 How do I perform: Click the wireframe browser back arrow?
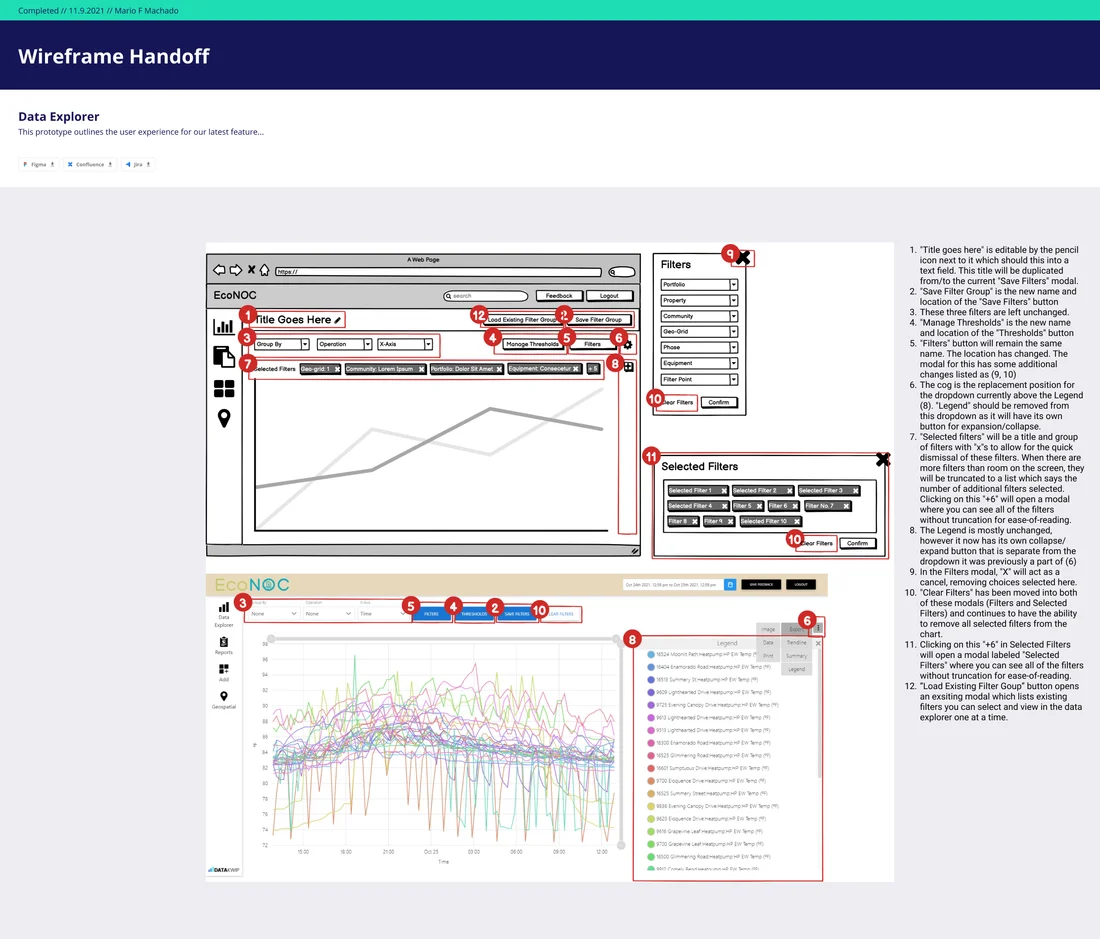[x=219, y=270]
